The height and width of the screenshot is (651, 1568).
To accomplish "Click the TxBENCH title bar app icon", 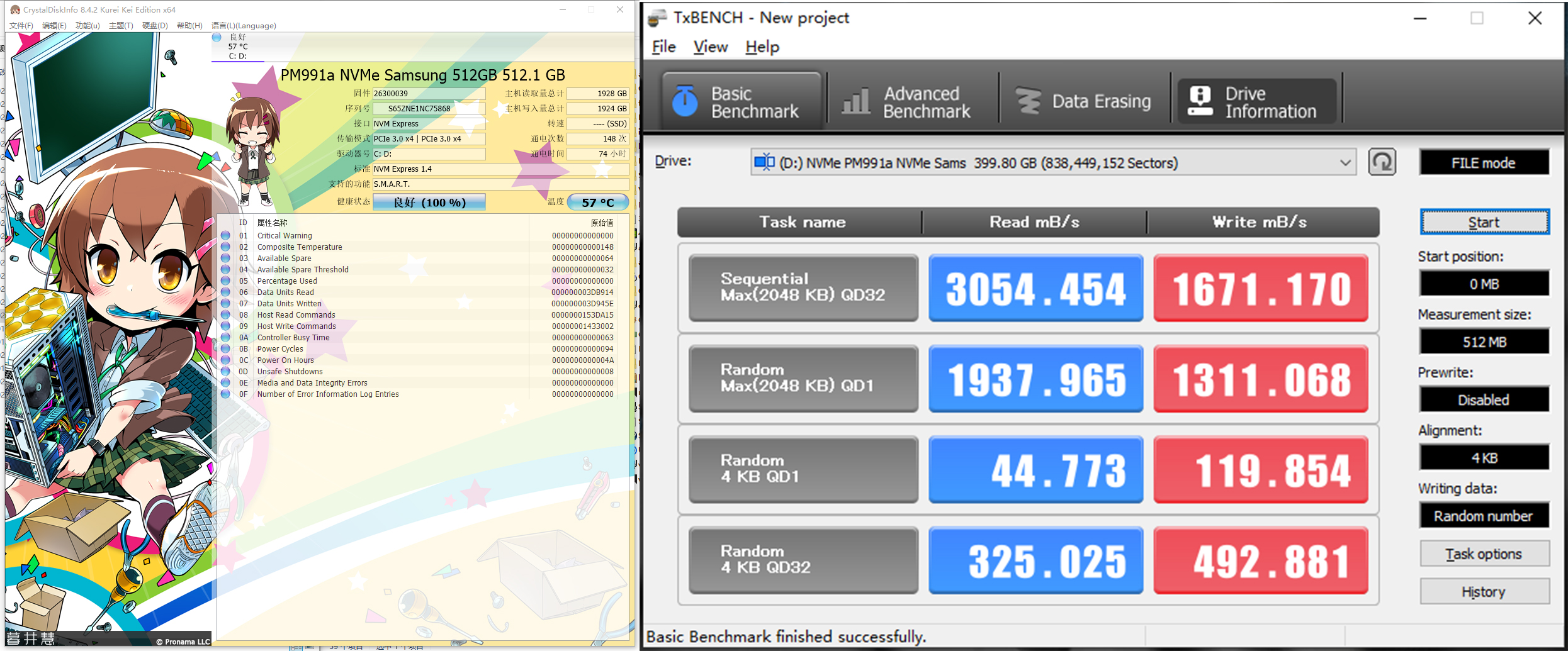I will (x=657, y=18).
